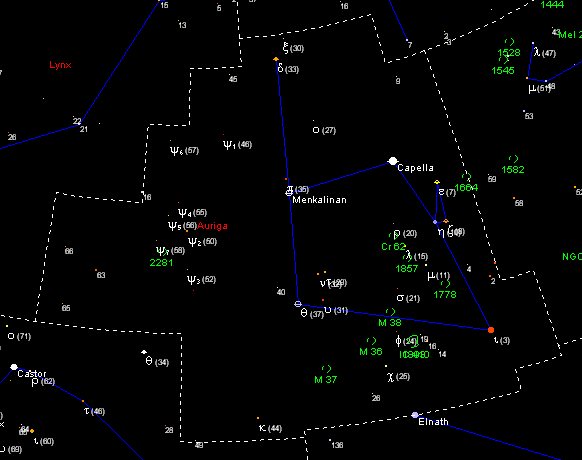Click the Capella star marker
This screenshot has width=582, height=460.
tap(393, 161)
